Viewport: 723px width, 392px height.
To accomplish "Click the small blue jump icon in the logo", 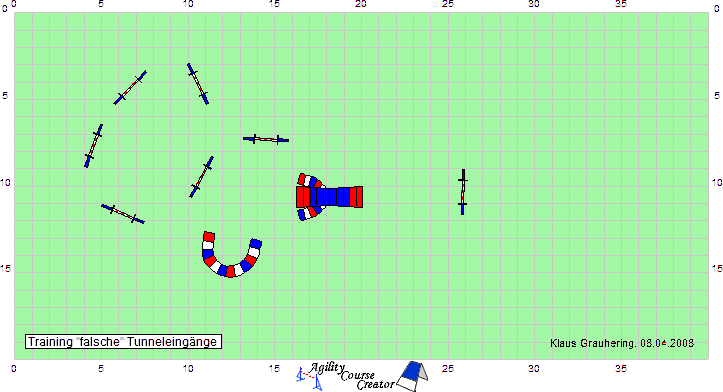I will pyautogui.click(x=309, y=379).
